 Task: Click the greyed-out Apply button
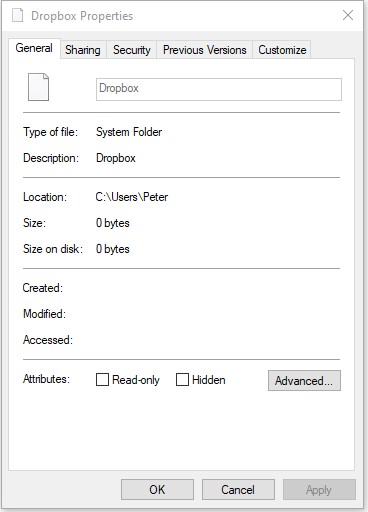click(319, 489)
